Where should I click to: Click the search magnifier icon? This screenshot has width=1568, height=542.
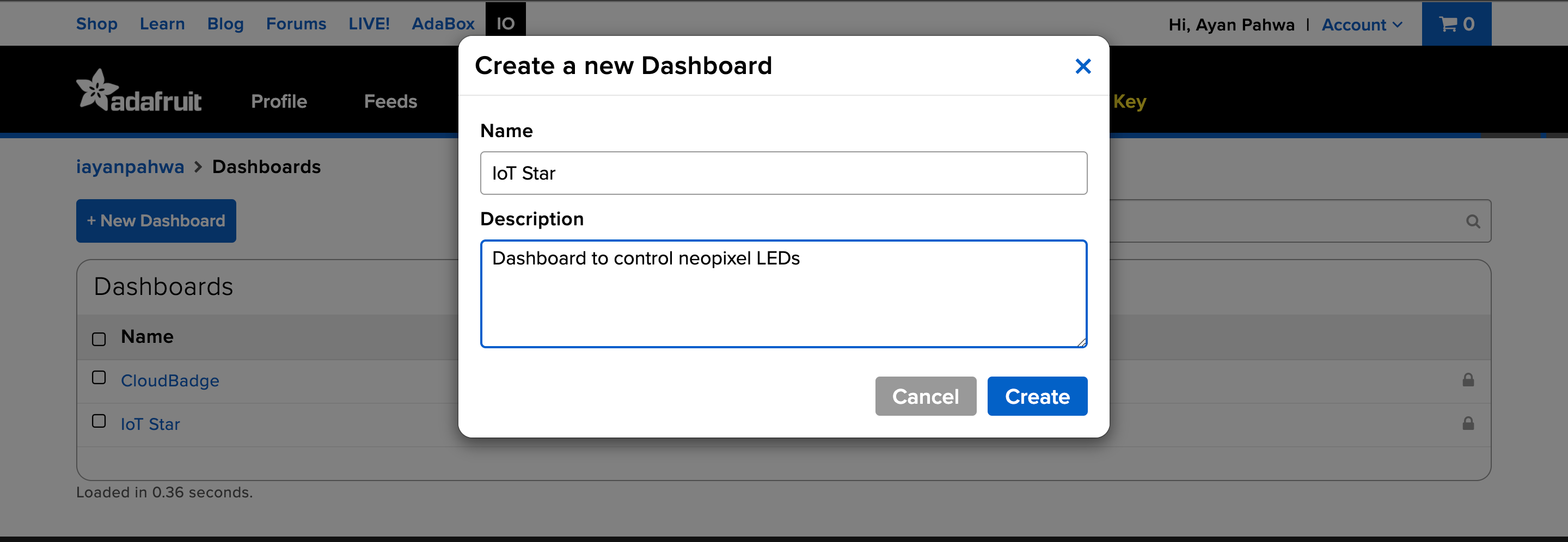coord(1472,221)
